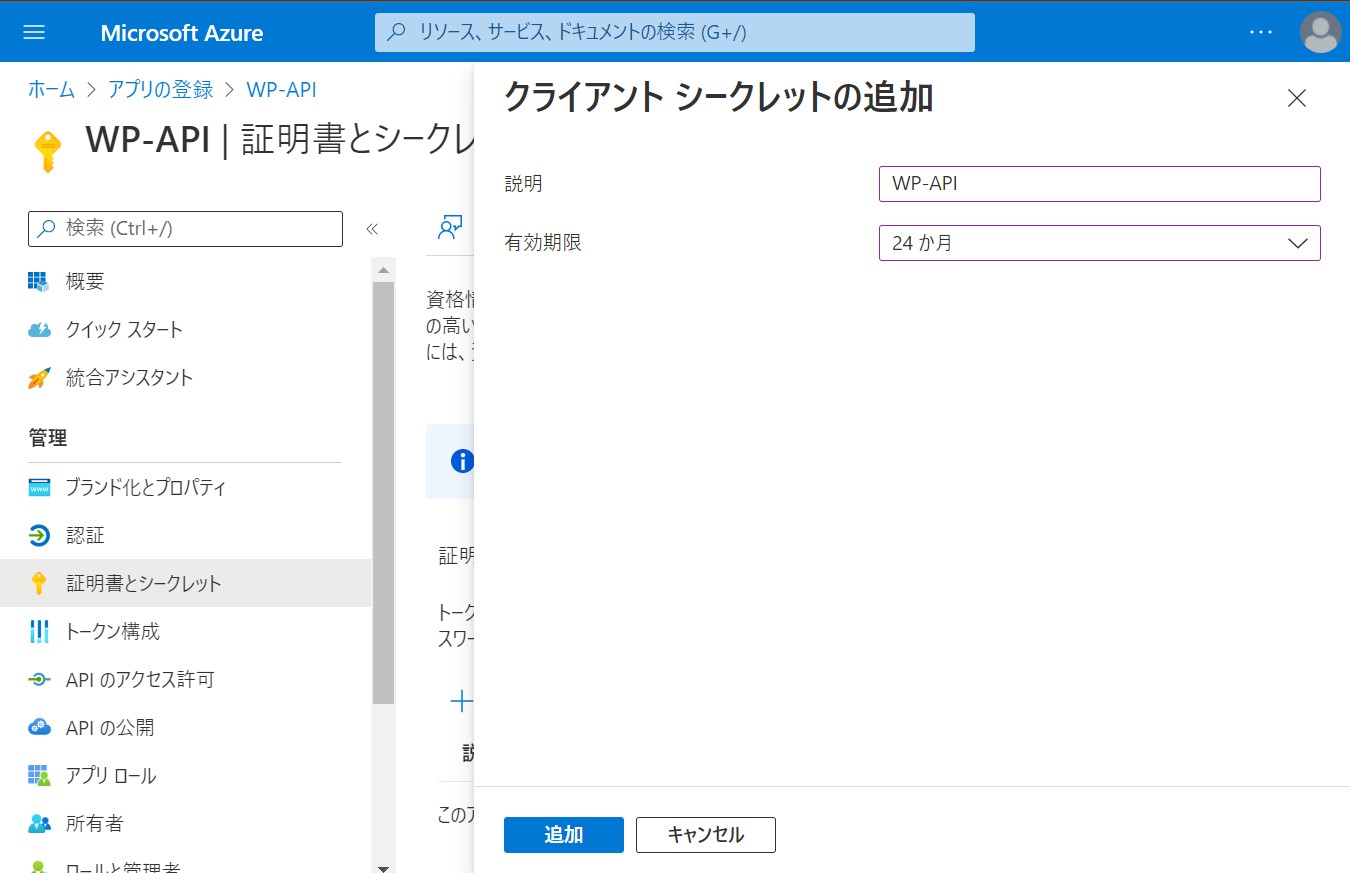The height and width of the screenshot is (873, 1350).
Task: Click the sidebar scrollbar thumb
Action: coord(383,494)
